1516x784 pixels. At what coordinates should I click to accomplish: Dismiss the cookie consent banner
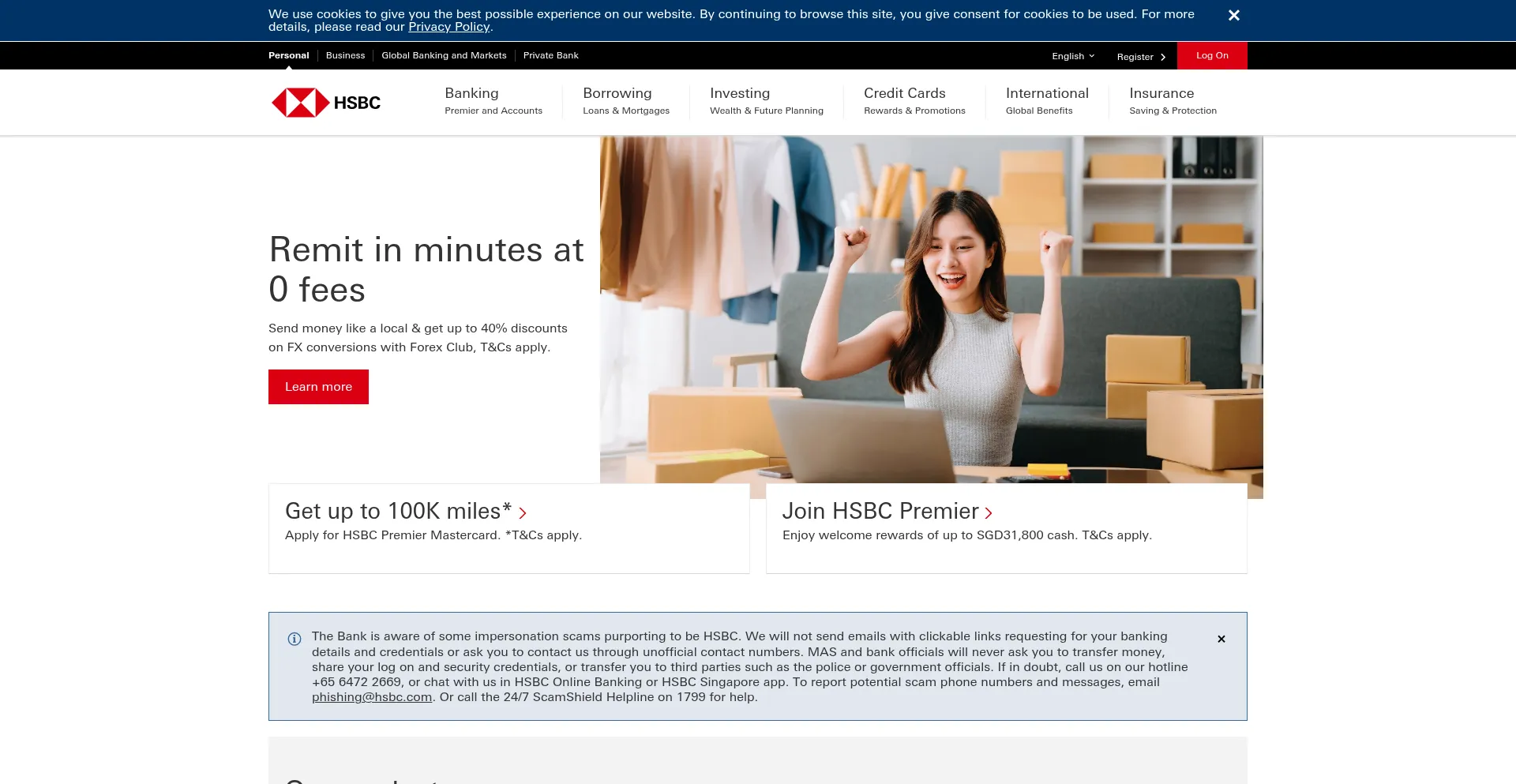[x=1233, y=16]
